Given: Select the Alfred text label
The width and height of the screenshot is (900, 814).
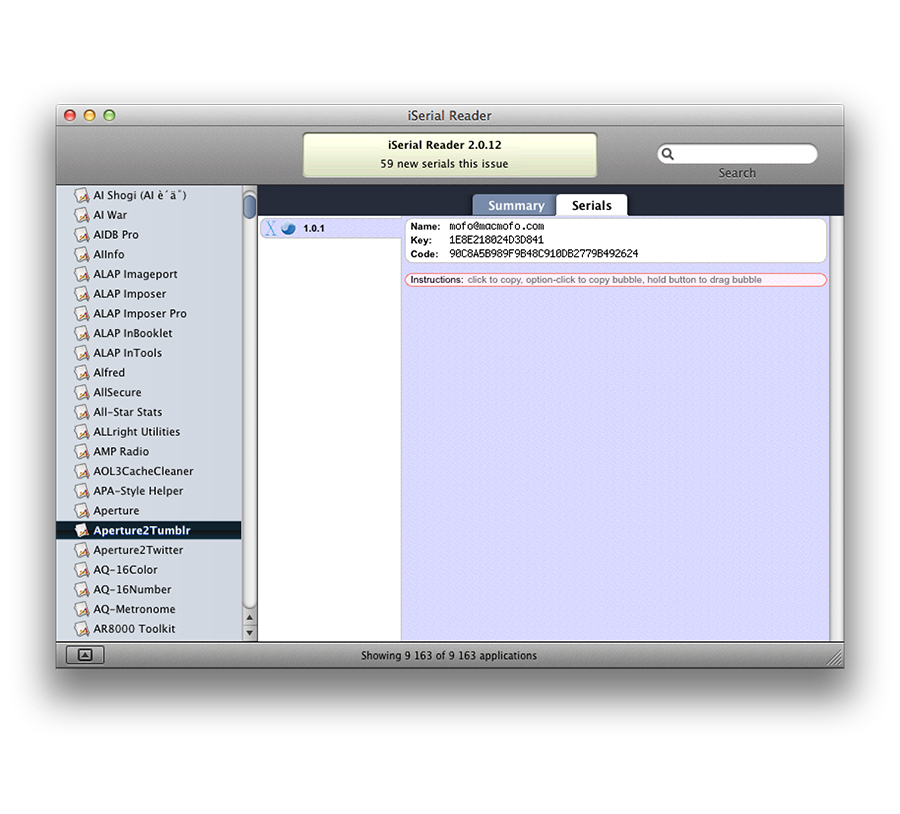Looking at the screenshot, I should (x=109, y=373).
